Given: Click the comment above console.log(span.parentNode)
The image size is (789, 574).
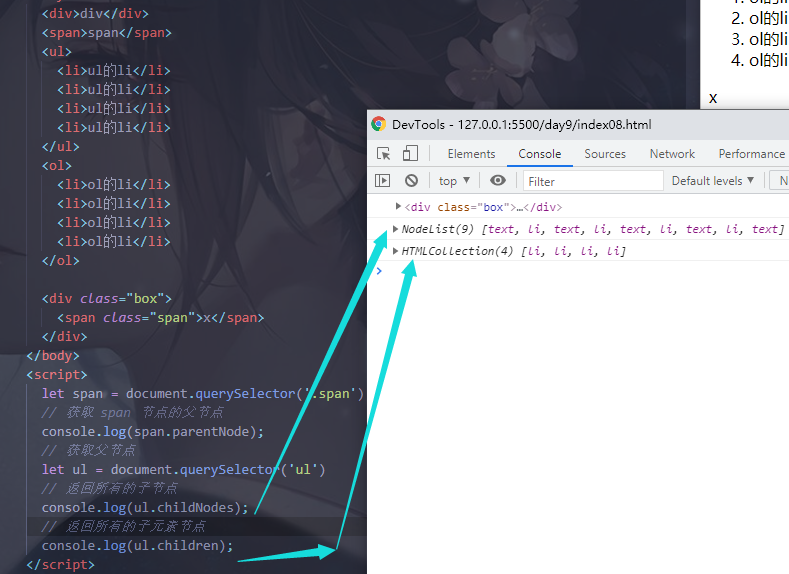Looking at the screenshot, I should (x=132, y=413).
